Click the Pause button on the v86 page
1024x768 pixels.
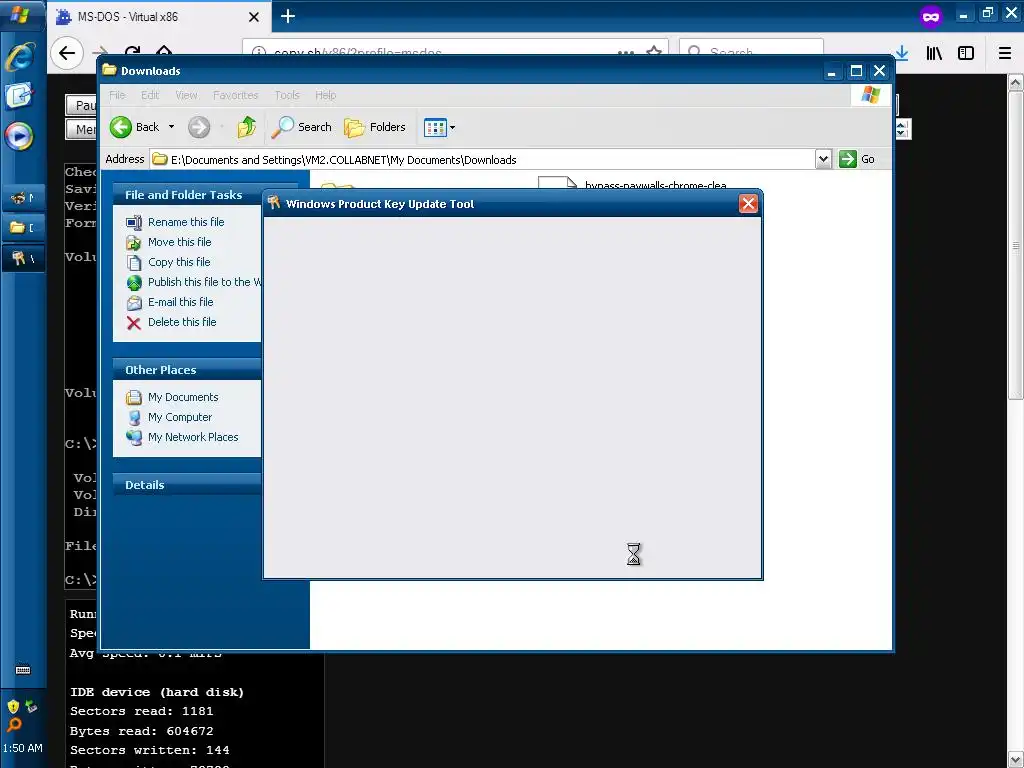coord(82,105)
